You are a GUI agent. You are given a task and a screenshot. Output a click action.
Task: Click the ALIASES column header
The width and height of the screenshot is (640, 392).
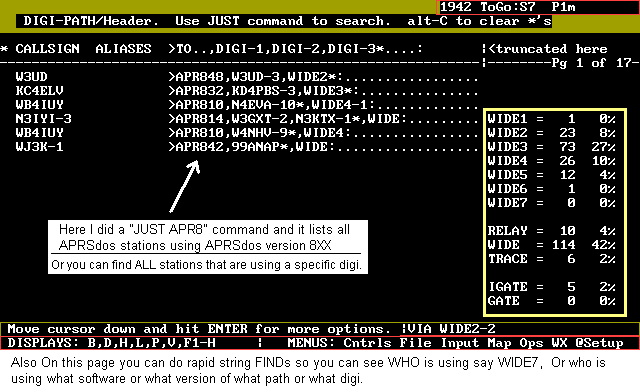pos(123,49)
